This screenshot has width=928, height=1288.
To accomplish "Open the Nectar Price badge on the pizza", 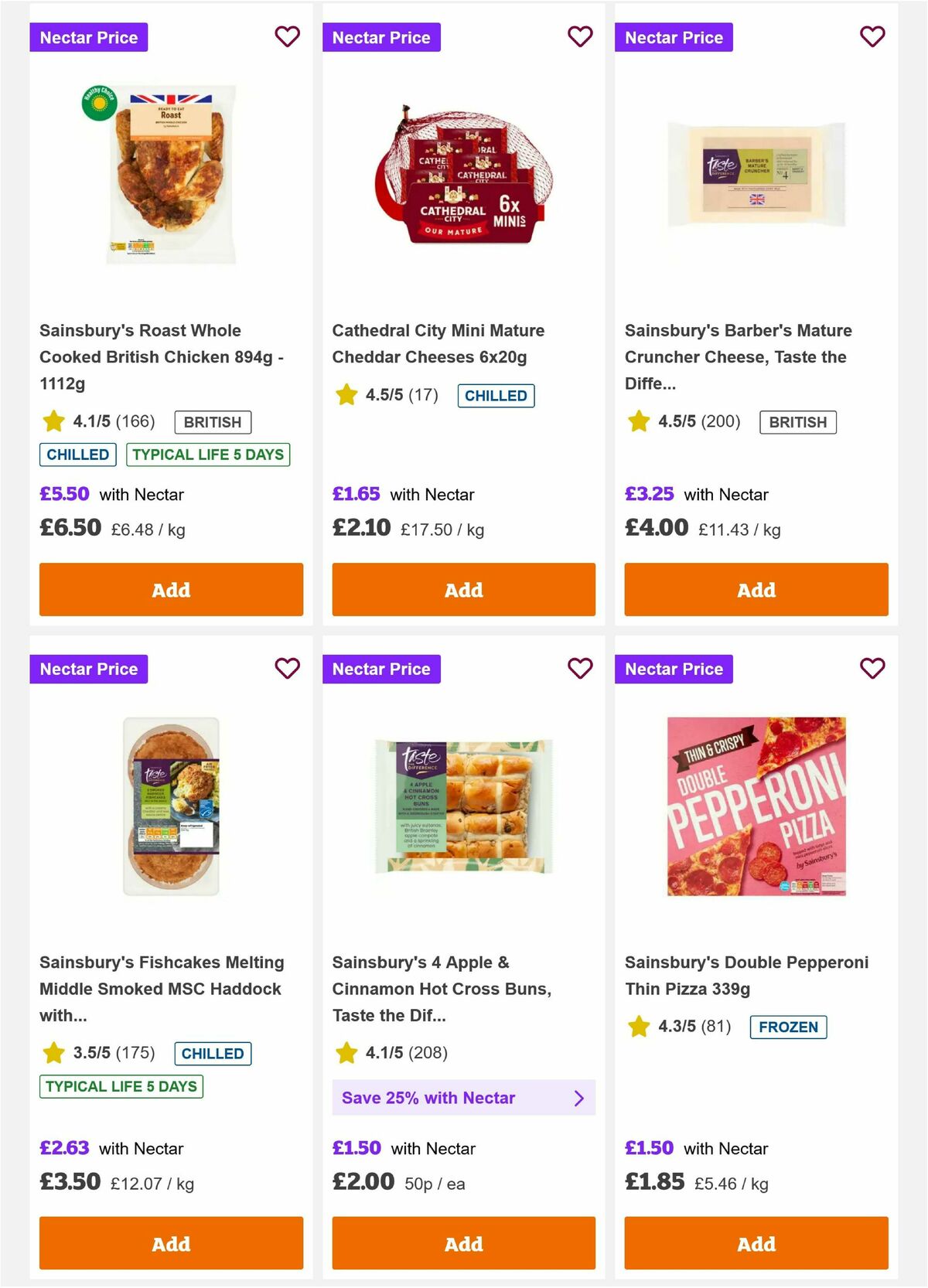I will 674,668.
